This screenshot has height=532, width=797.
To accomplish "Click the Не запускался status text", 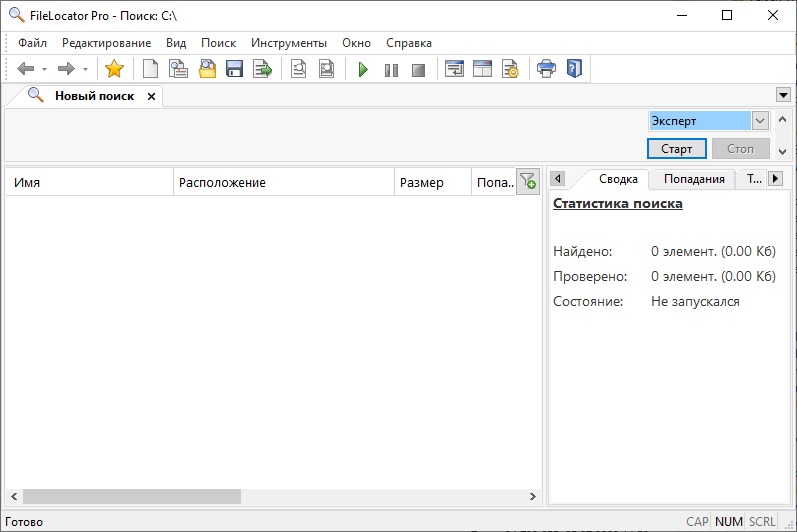I will (695, 301).
